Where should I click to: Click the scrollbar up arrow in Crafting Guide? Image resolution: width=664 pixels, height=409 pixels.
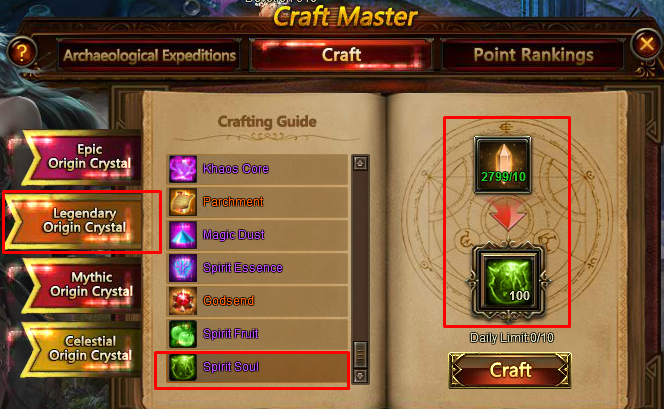360,163
